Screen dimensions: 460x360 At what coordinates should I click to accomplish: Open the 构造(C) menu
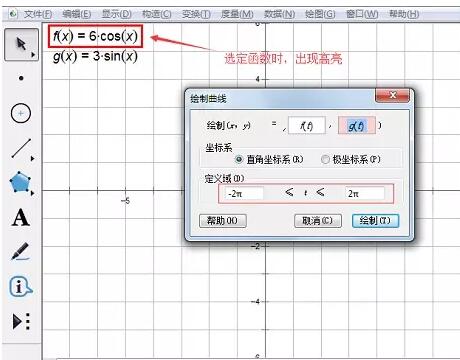click(157, 14)
